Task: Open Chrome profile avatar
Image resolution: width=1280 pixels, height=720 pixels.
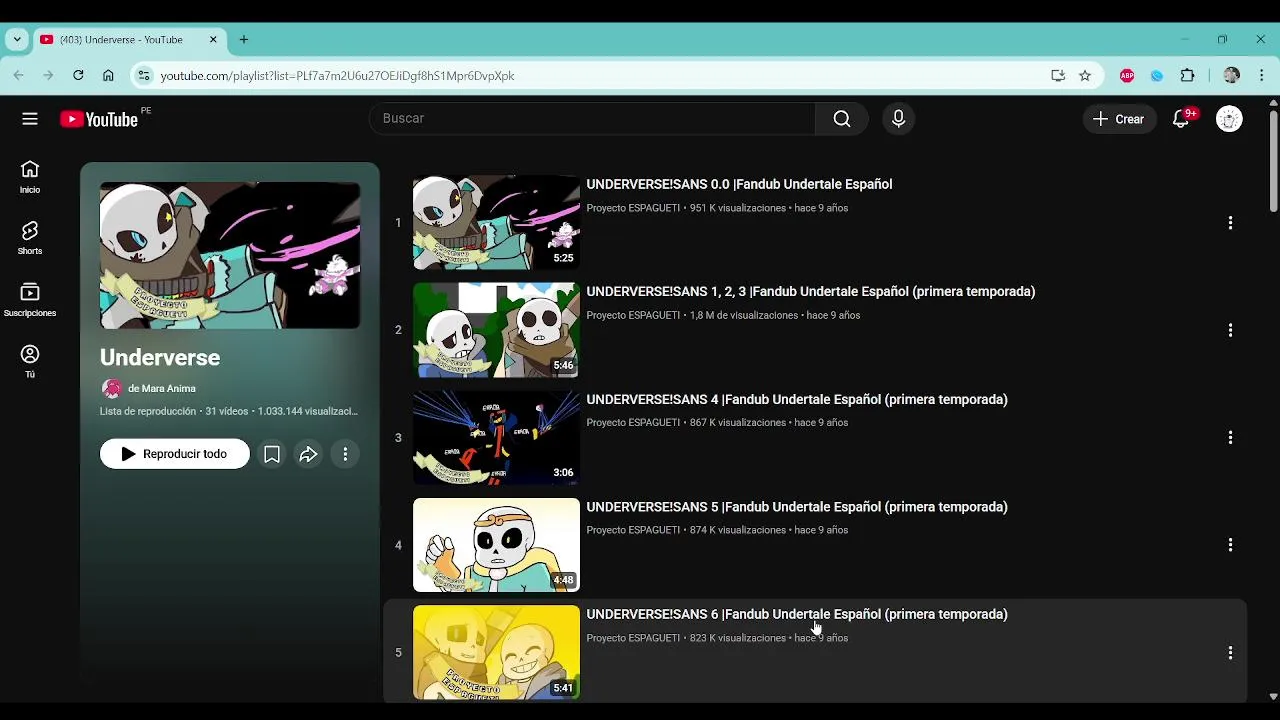Action: point(1231,75)
